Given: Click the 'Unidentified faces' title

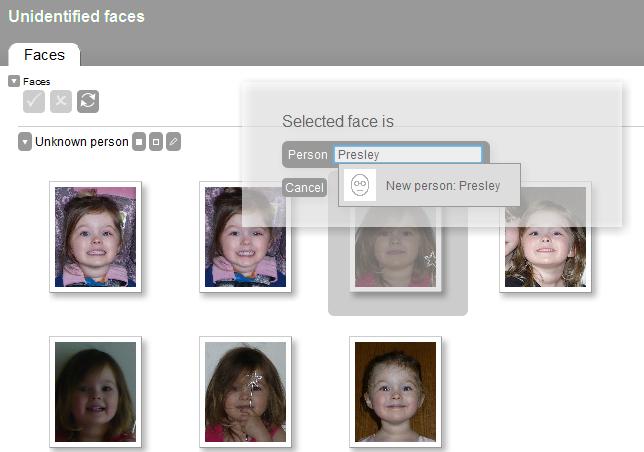Looking at the screenshot, I should [x=76, y=16].
